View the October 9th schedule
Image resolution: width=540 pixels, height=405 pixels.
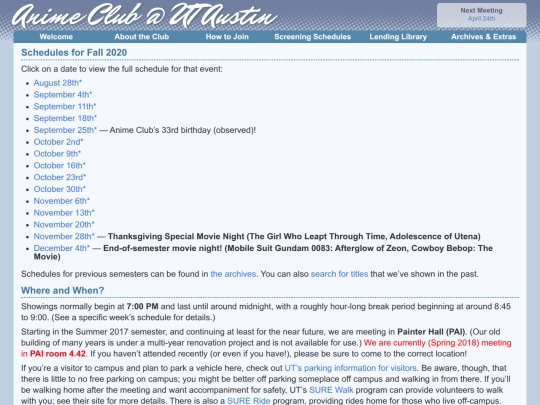58,154
